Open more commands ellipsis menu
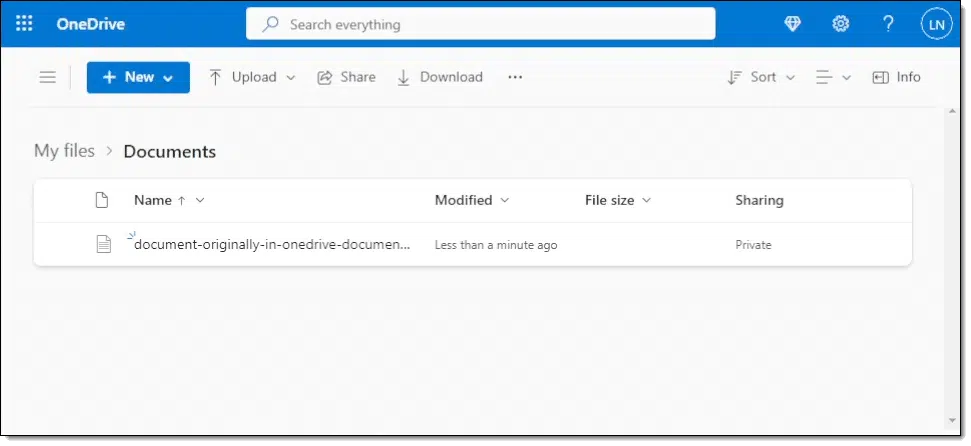 (x=515, y=77)
